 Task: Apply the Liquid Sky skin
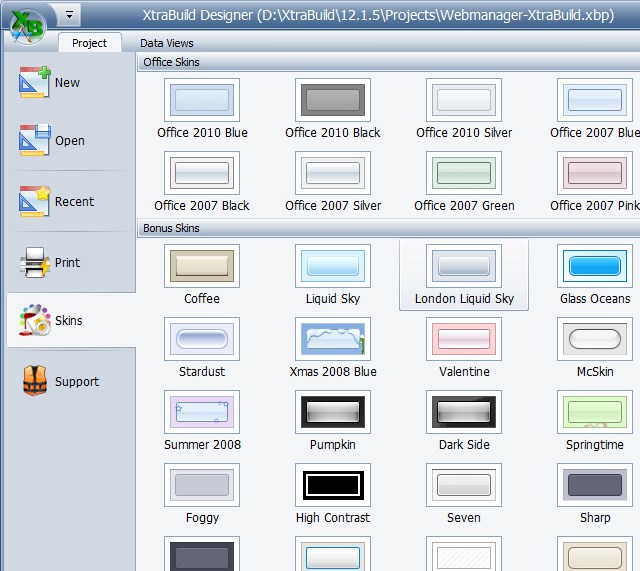tap(333, 275)
